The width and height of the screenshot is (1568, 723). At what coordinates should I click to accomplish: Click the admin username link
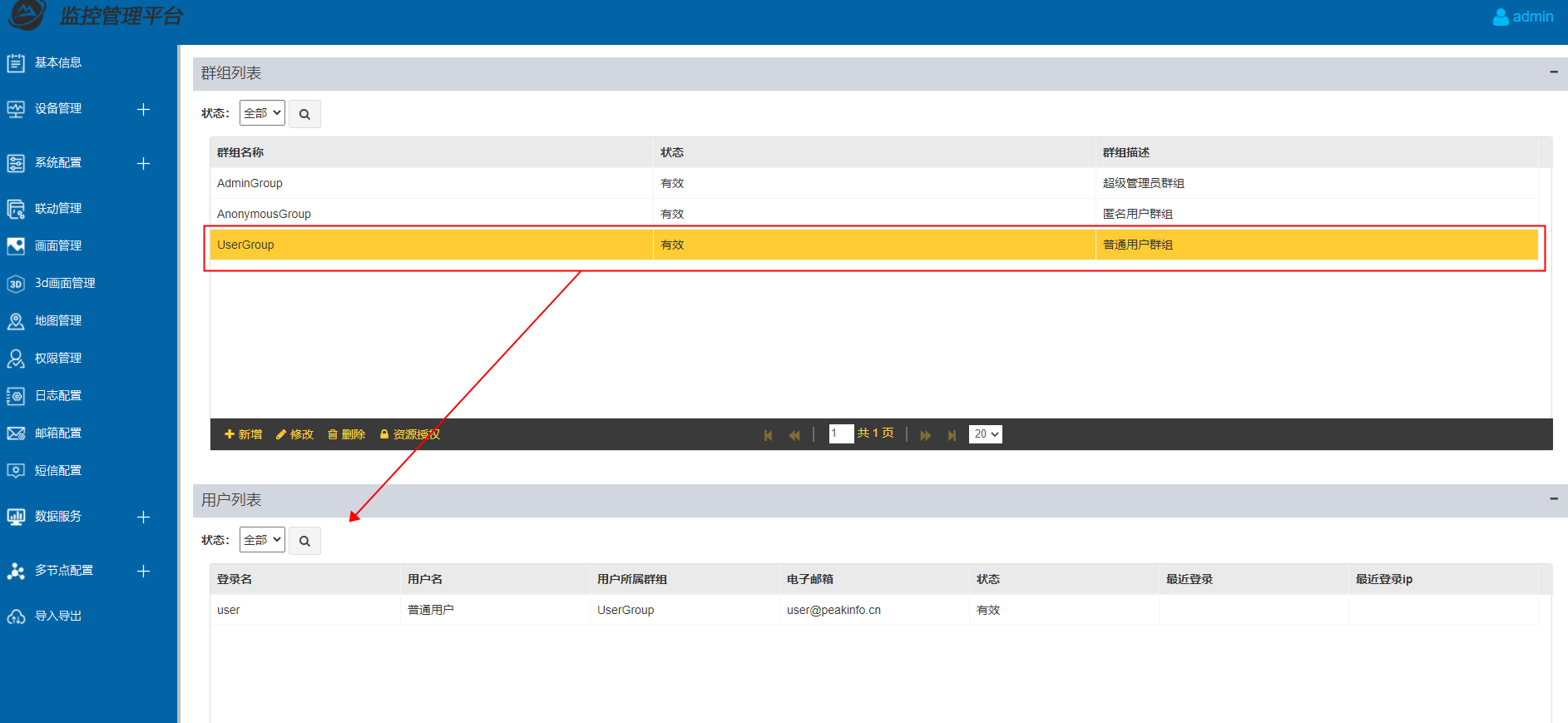tap(1533, 17)
